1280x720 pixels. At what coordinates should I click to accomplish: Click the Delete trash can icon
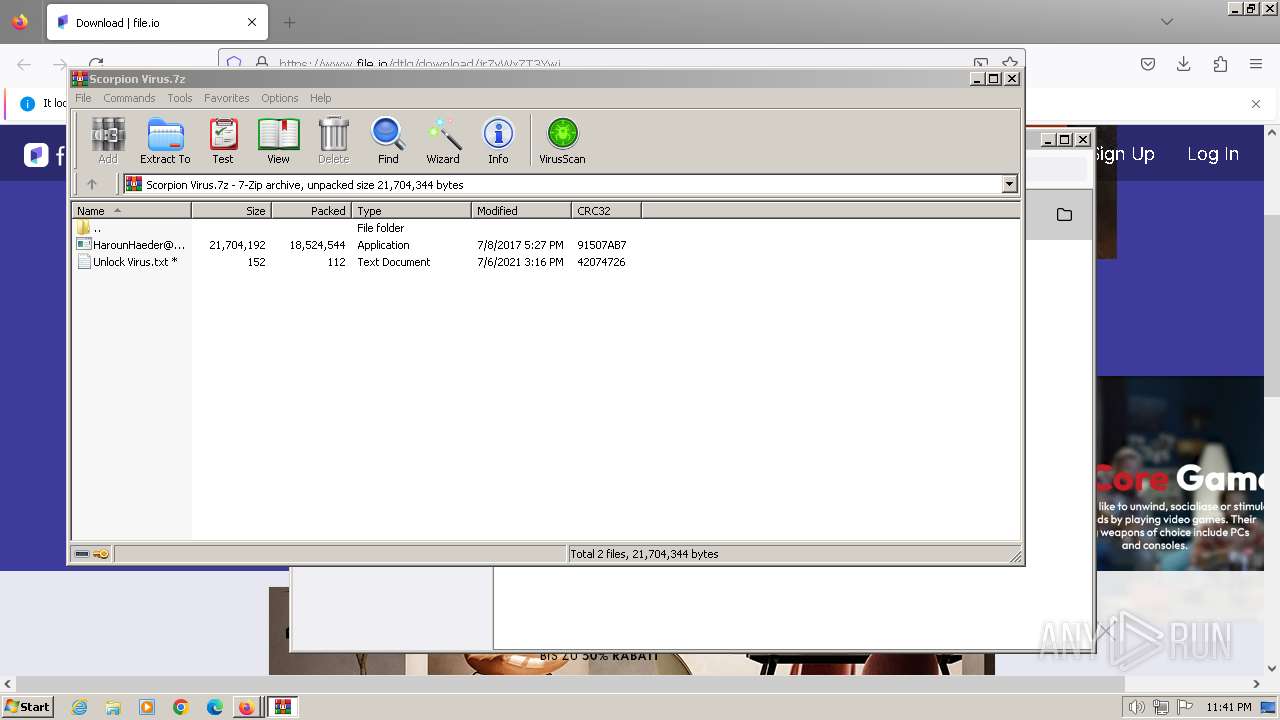[334, 140]
